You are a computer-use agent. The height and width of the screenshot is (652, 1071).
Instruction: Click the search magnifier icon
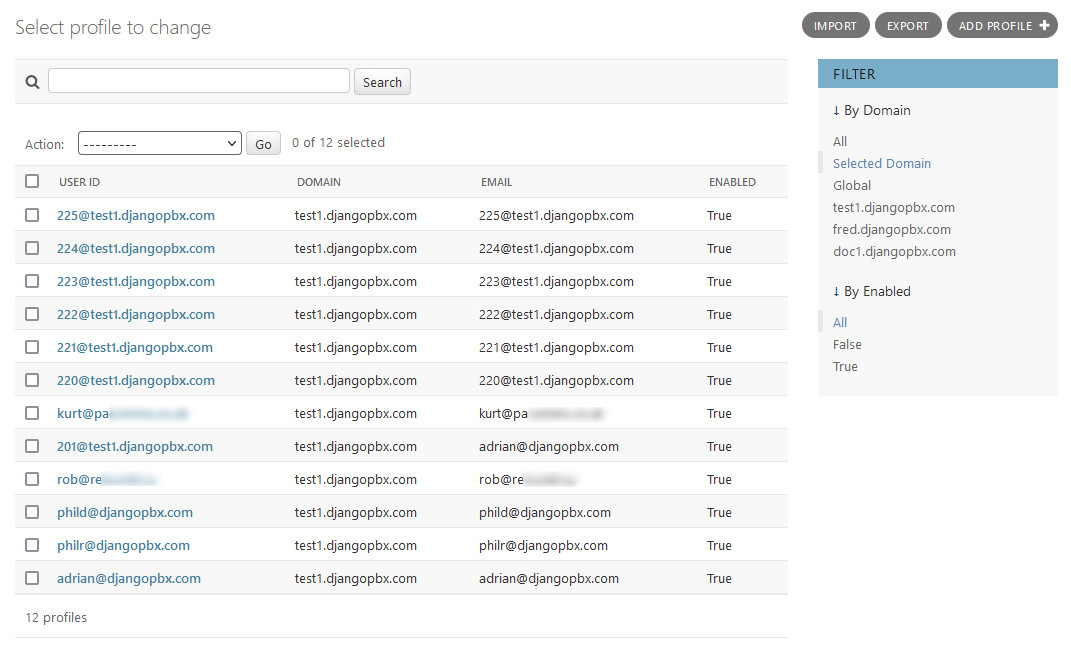click(x=32, y=82)
